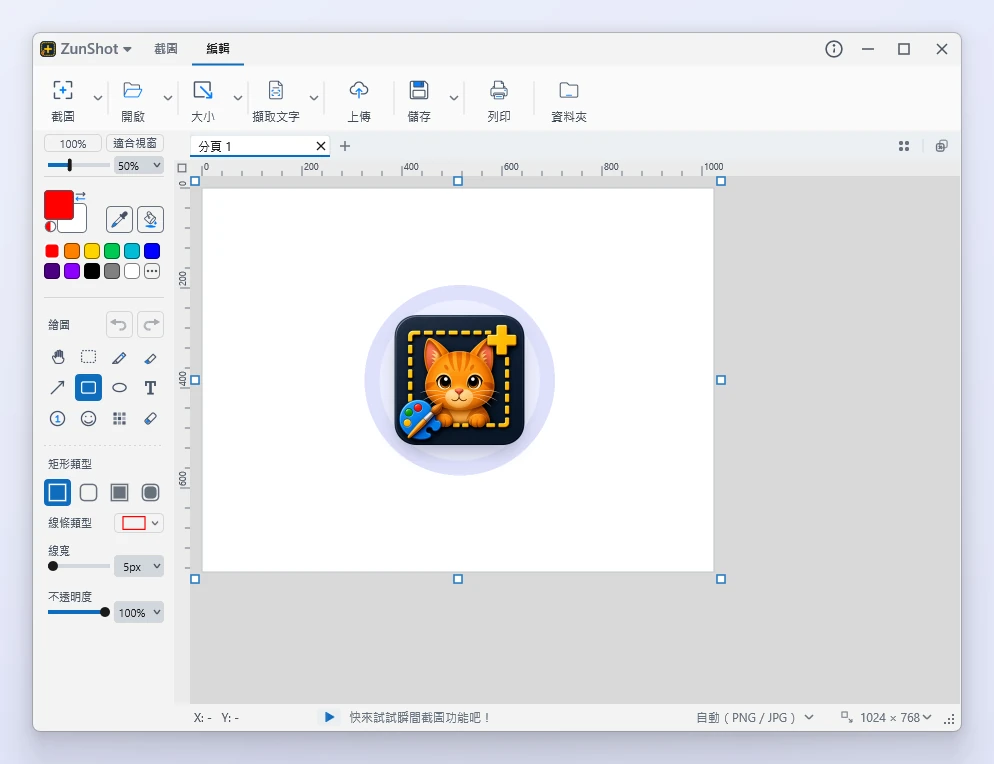
Task: Switch to the 編輯 tab
Action: pyautogui.click(x=217, y=49)
